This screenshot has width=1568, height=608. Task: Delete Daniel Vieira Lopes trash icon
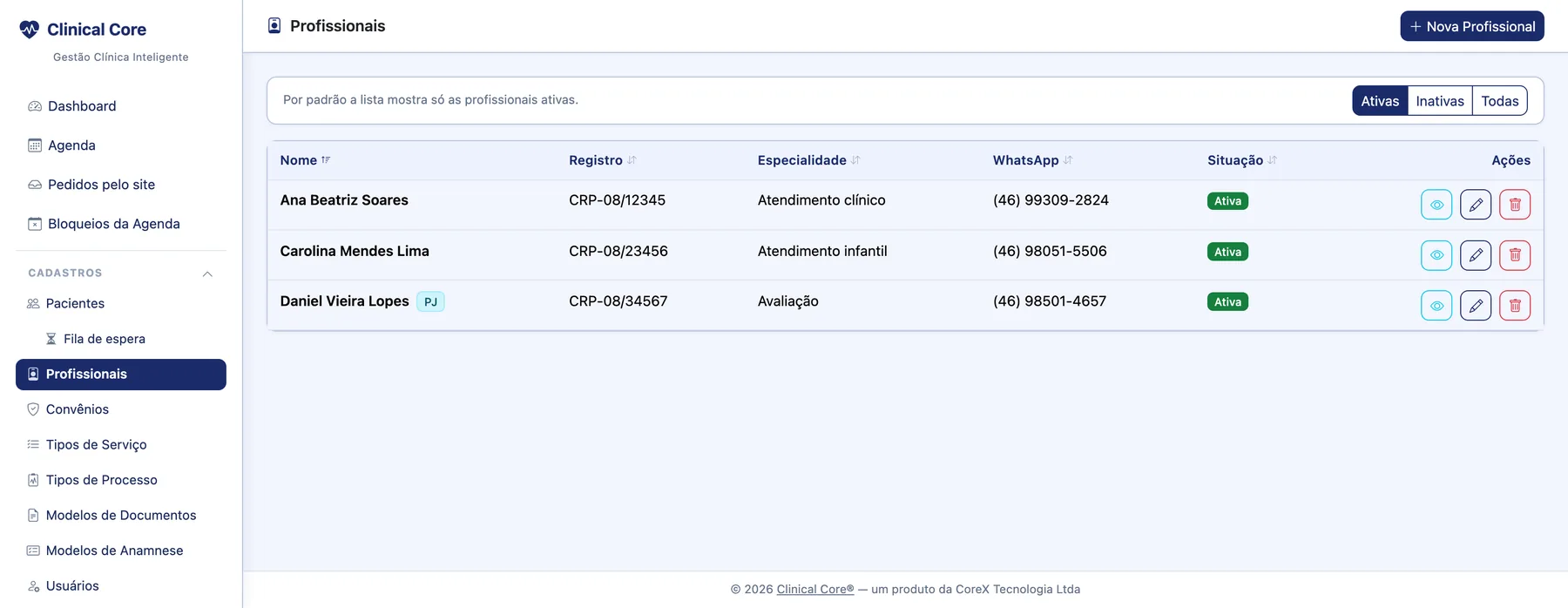coord(1515,306)
